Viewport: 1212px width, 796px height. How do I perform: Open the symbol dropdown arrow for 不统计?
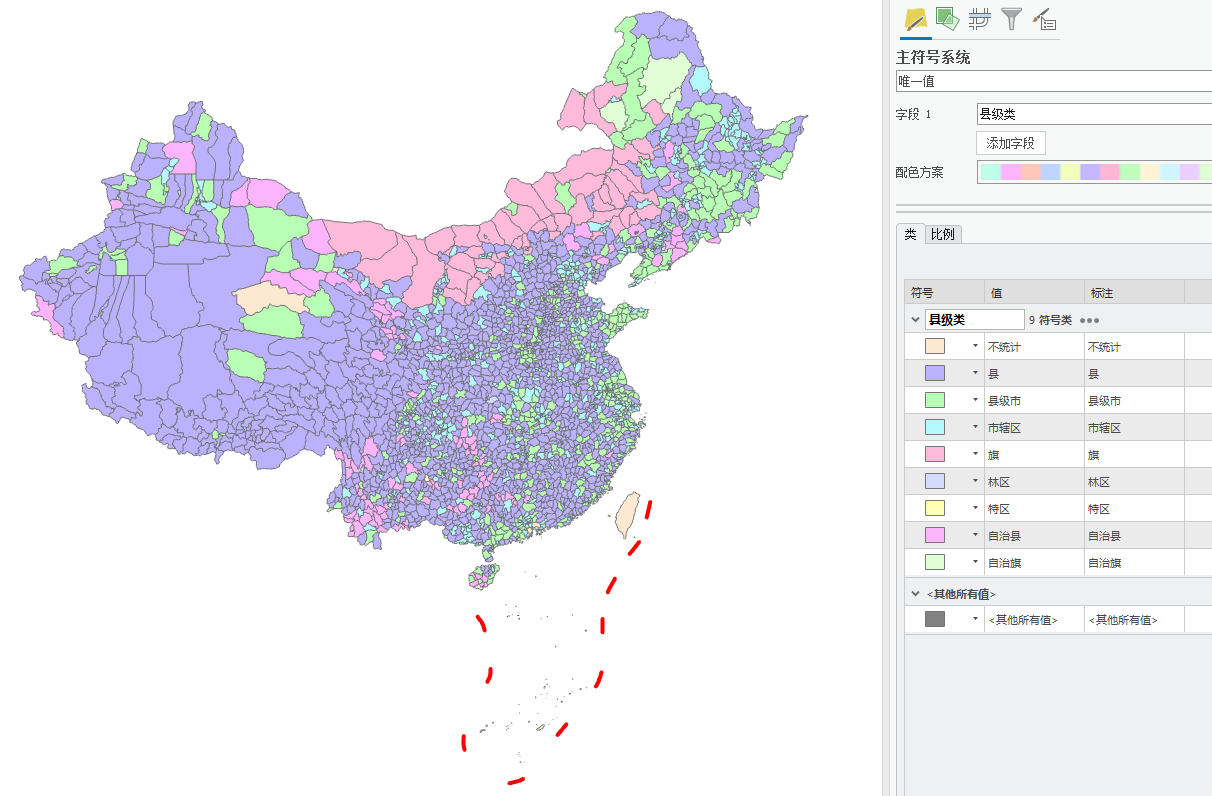tap(975, 346)
